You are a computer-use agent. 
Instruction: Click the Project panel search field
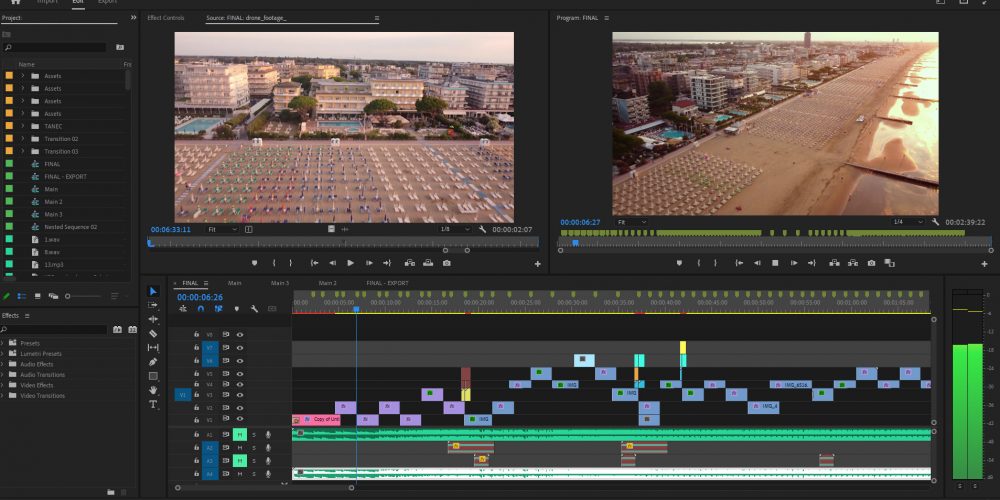pyautogui.click(x=55, y=47)
